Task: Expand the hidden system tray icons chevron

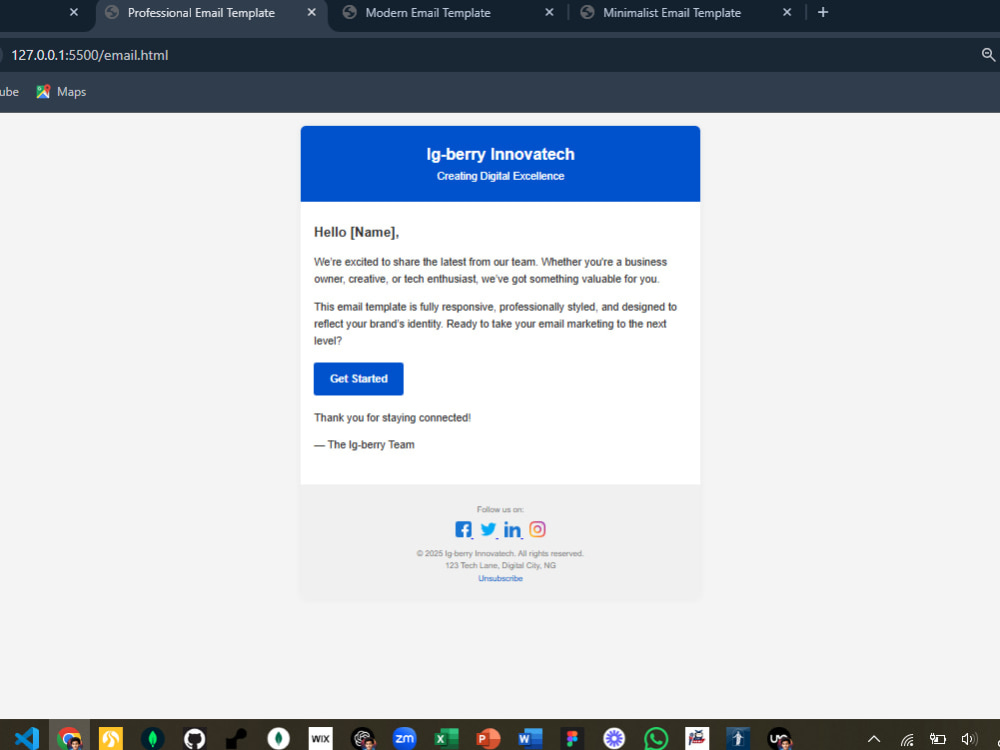Action: 874,739
